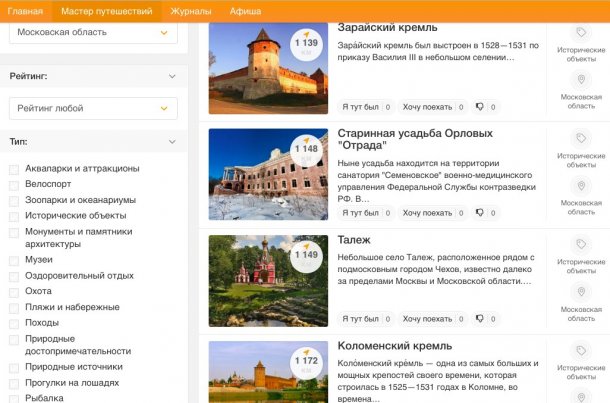
Task: Click 1 148 km distance badge
Action: (x=307, y=151)
